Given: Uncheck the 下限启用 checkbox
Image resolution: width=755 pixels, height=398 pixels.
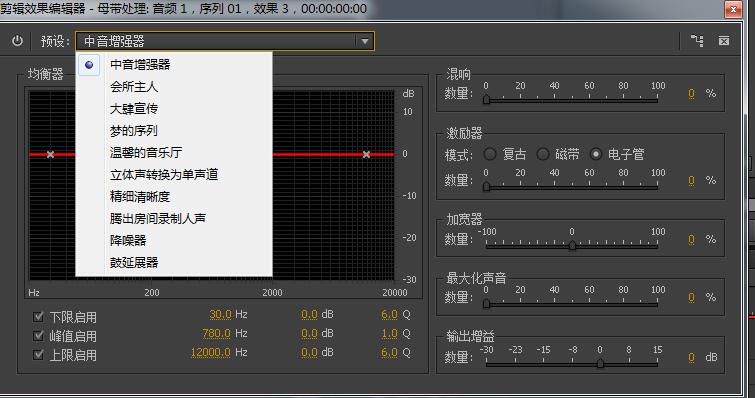Looking at the screenshot, I should (x=39, y=317).
